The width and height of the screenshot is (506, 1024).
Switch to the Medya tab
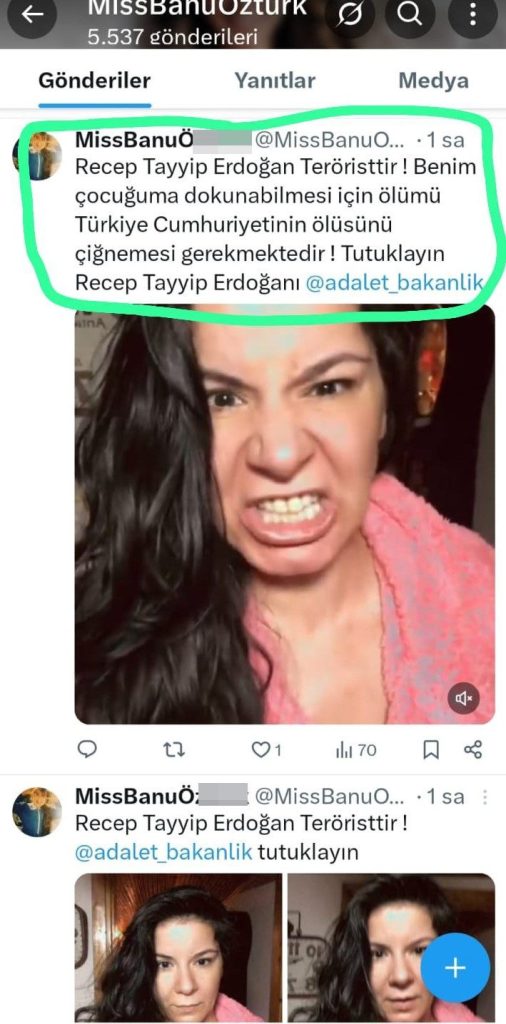coord(434,80)
